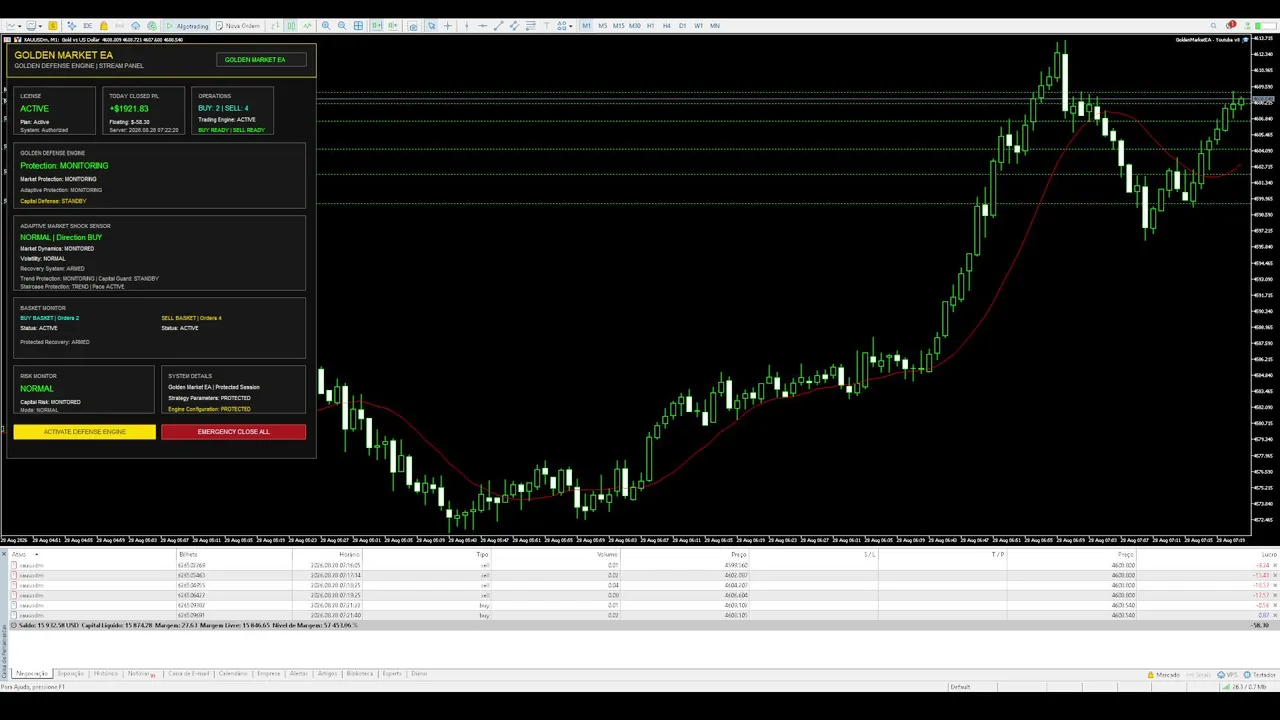Toggle the Algotrading button

click(x=187, y=26)
